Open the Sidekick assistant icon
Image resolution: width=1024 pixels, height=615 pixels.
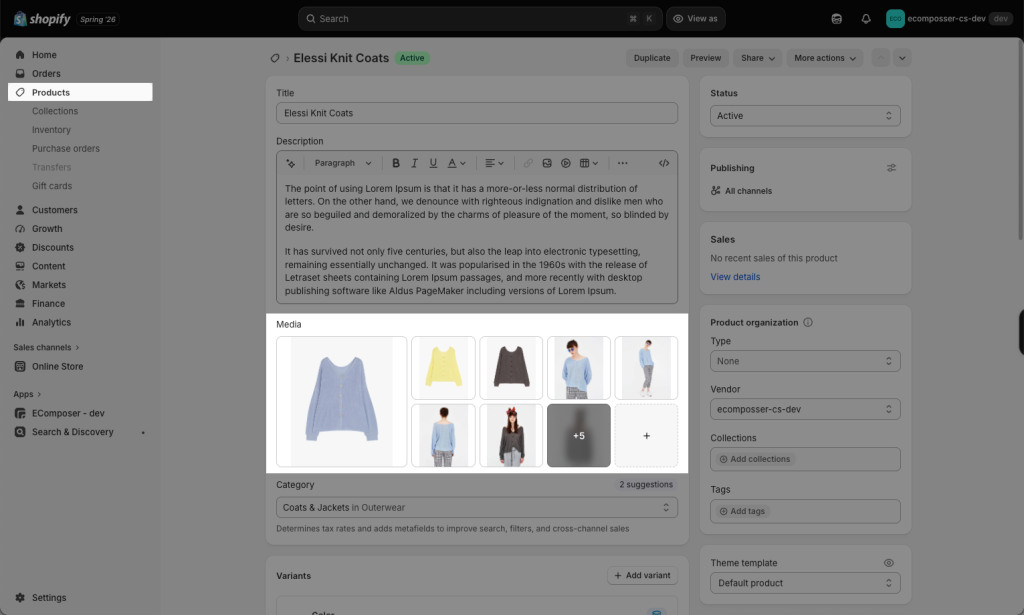(x=837, y=19)
